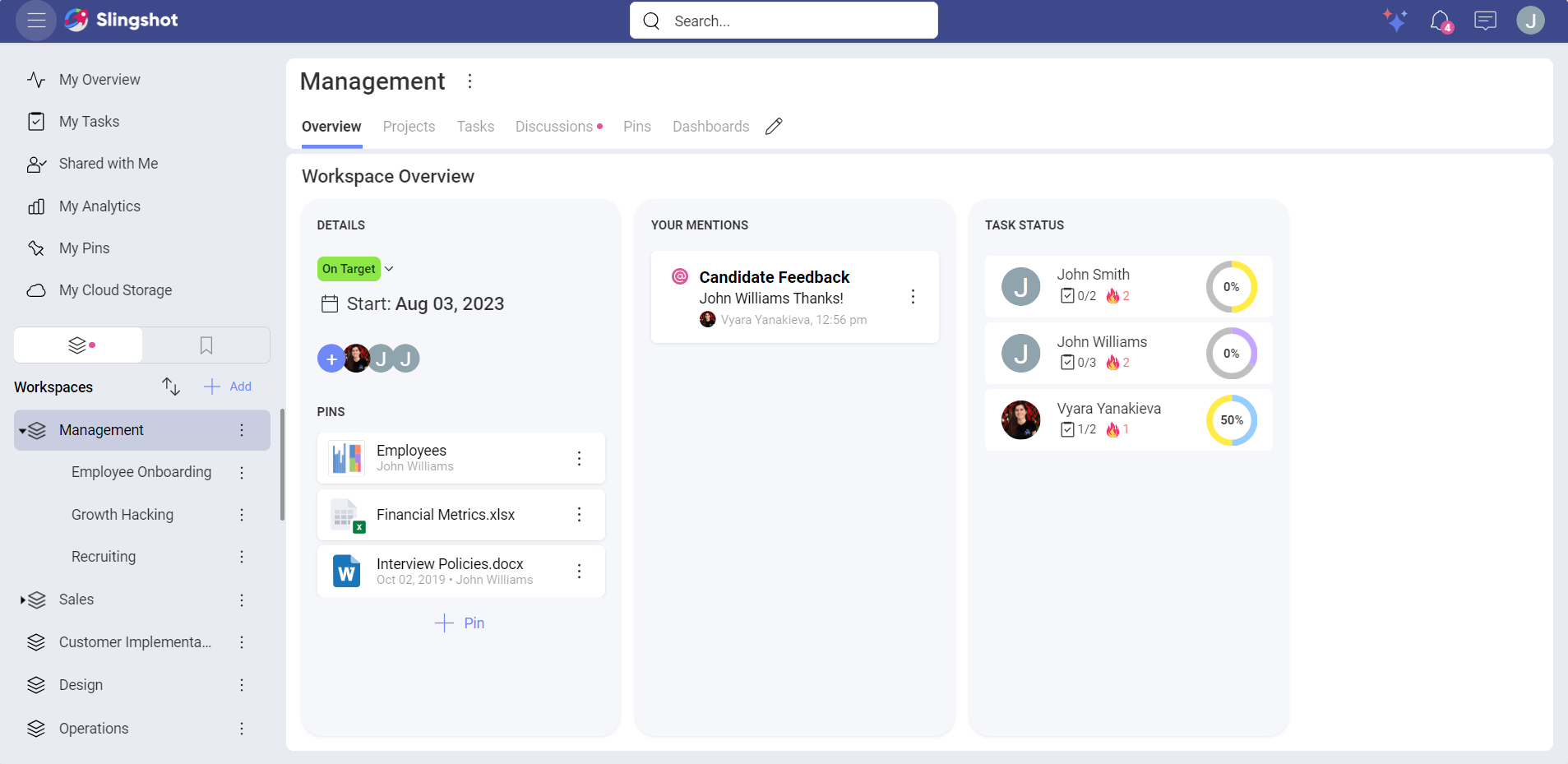Click the workspaces list scrollbar
The width and height of the screenshot is (1568, 764).
pos(283,465)
